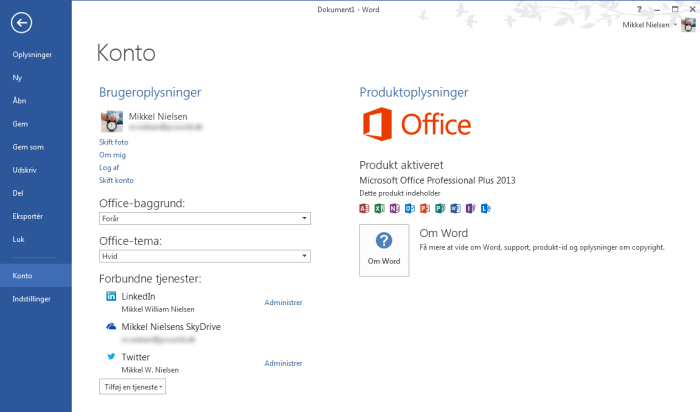Click the Twitter service name
This screenshot has height=412, width=700.
tap(136, 357)
